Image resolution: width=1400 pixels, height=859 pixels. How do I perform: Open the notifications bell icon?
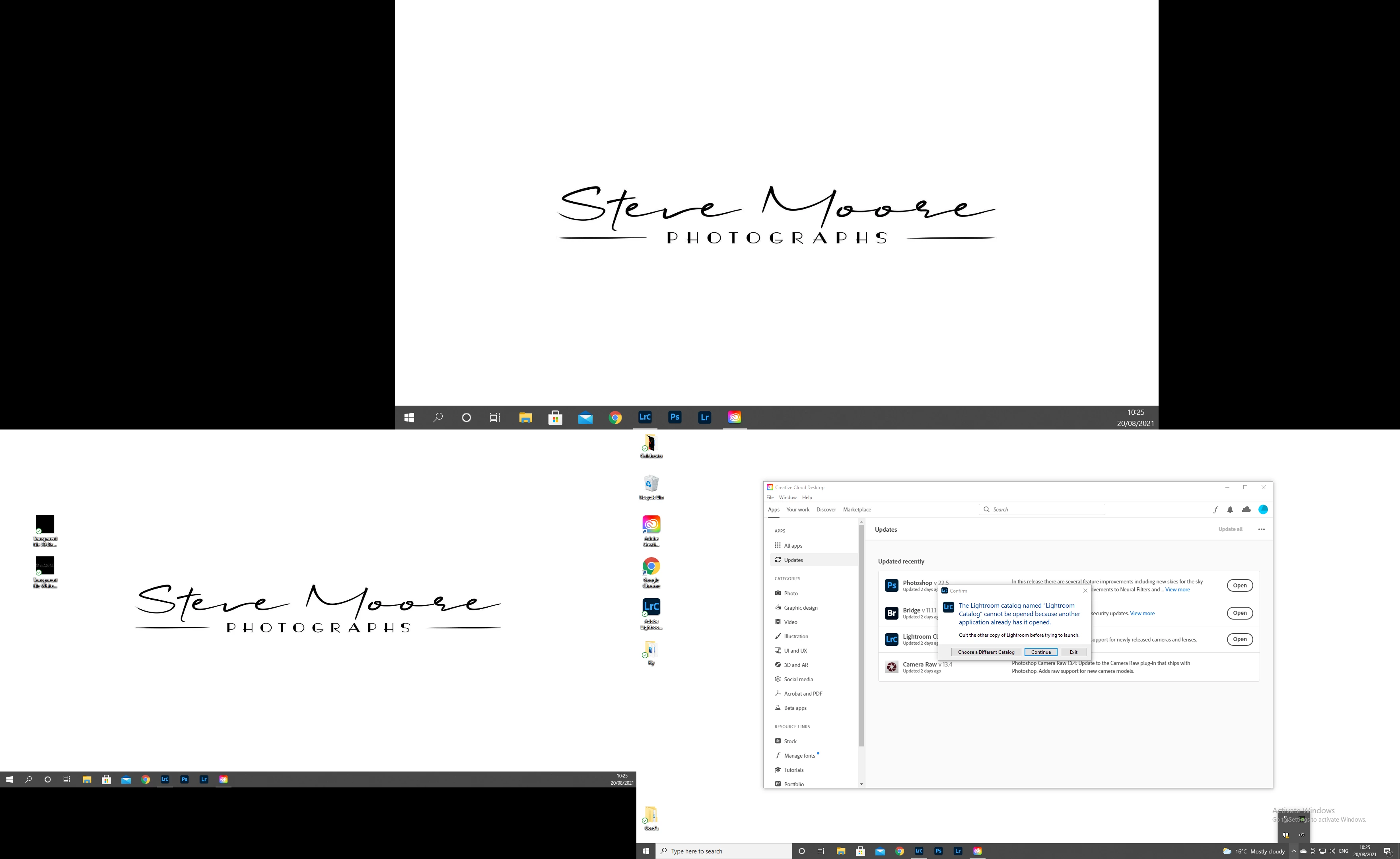pyautogui.click(x=1230, y=509)
